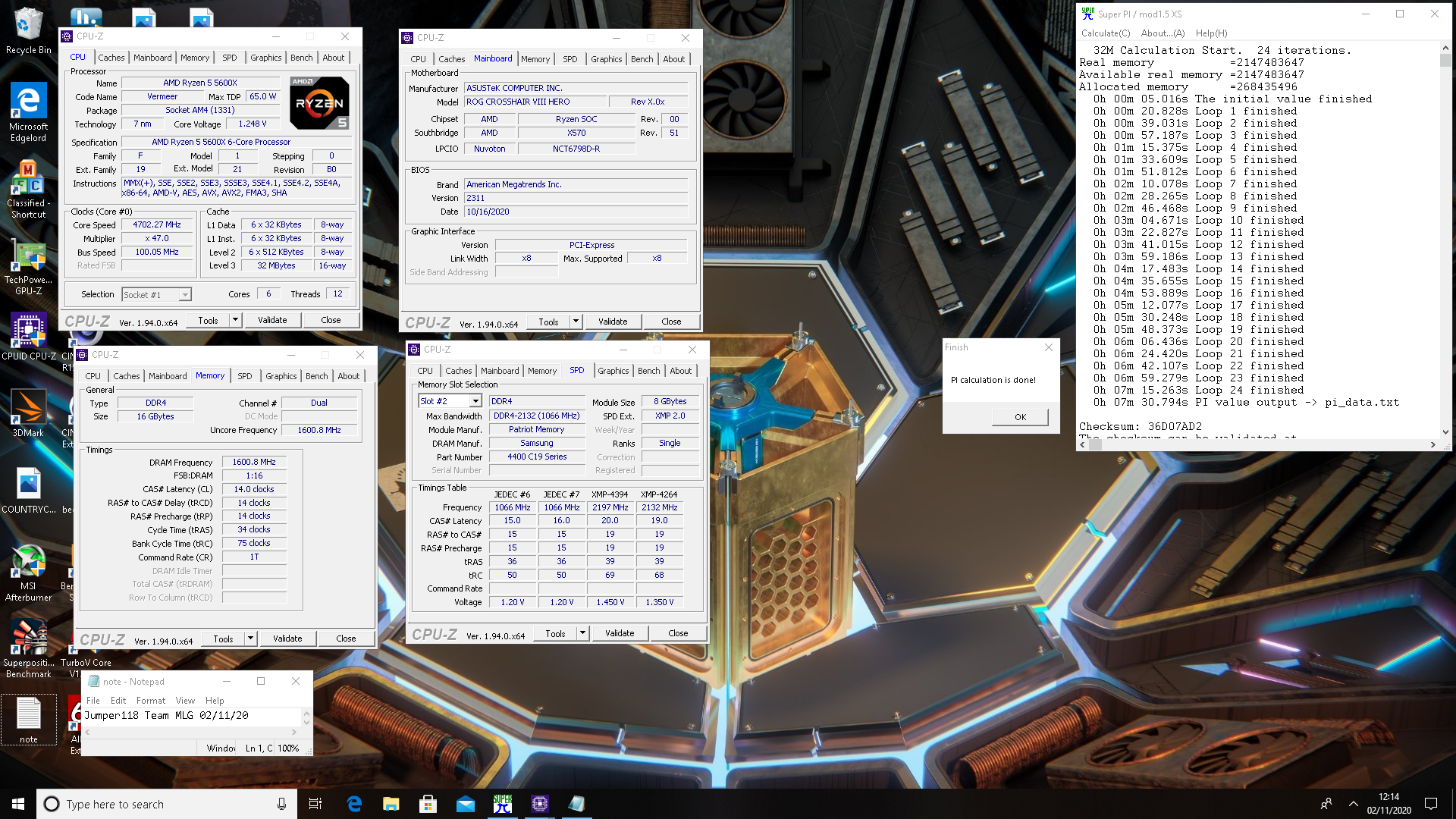Open the Classified Shortcut desktop icon
This screenshot has width=1456, height=819.
[28, 190]
